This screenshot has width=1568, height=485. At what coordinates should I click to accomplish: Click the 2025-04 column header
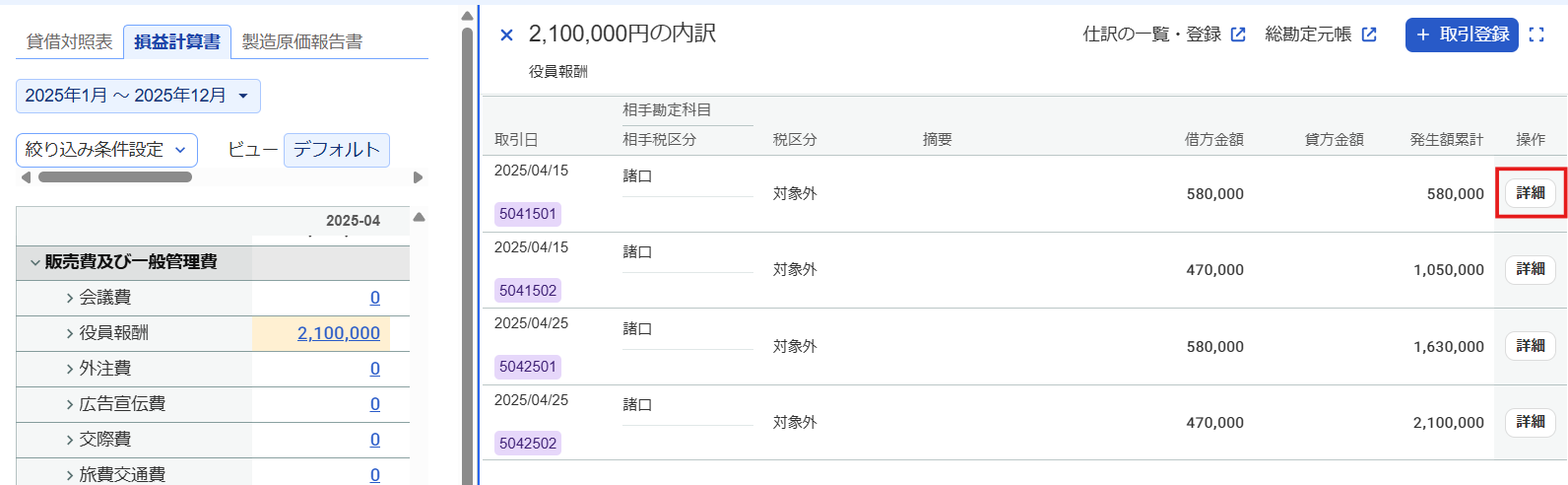pos(353,221)
